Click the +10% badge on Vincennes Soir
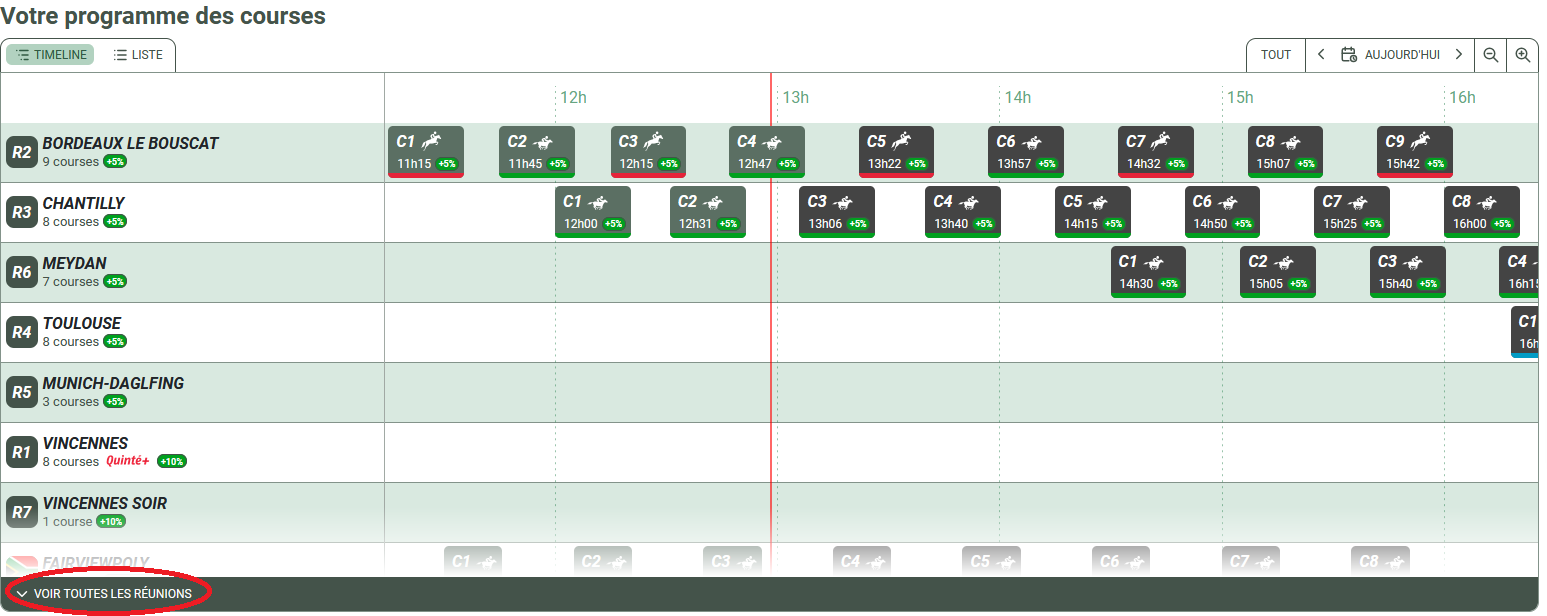Viewport: 1547px width, 616px height. coord(111,522)
